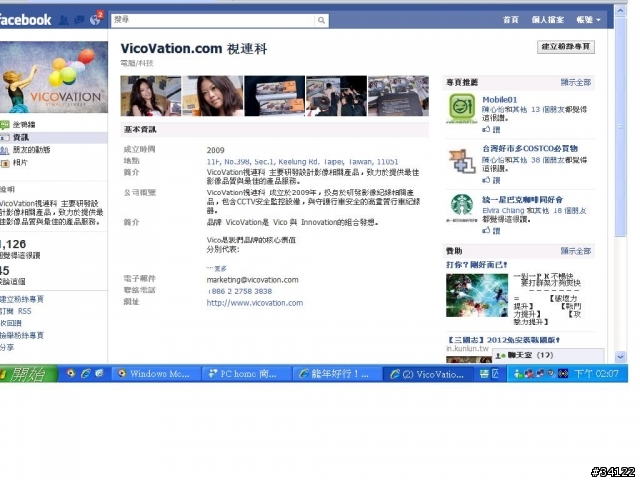Click Share link in left sidebar
Image resolution: width=640 pixels, height=480 pixels.
pyautogui.click(x=7, y=347)
